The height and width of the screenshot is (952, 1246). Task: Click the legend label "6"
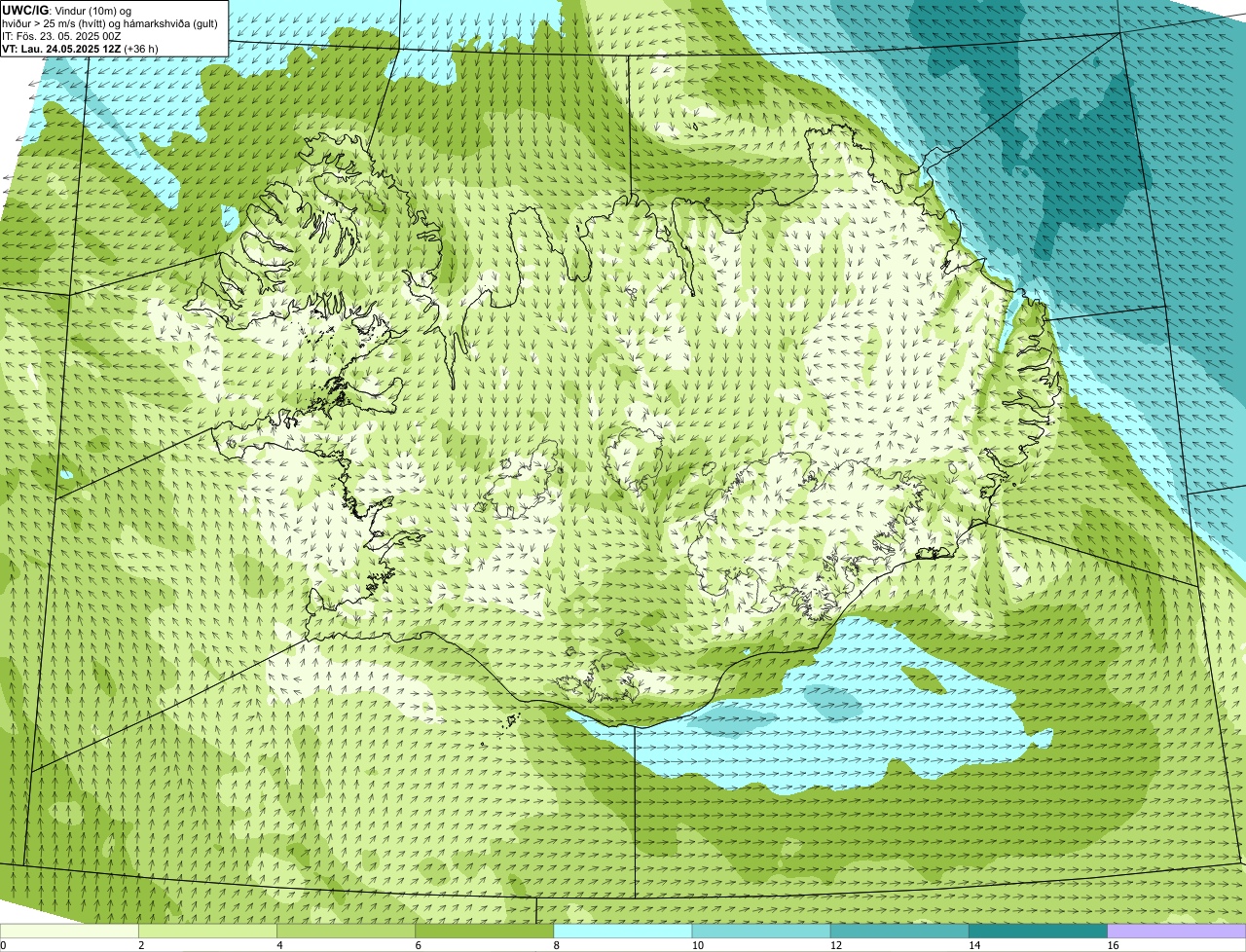click(x=418, y=945)
